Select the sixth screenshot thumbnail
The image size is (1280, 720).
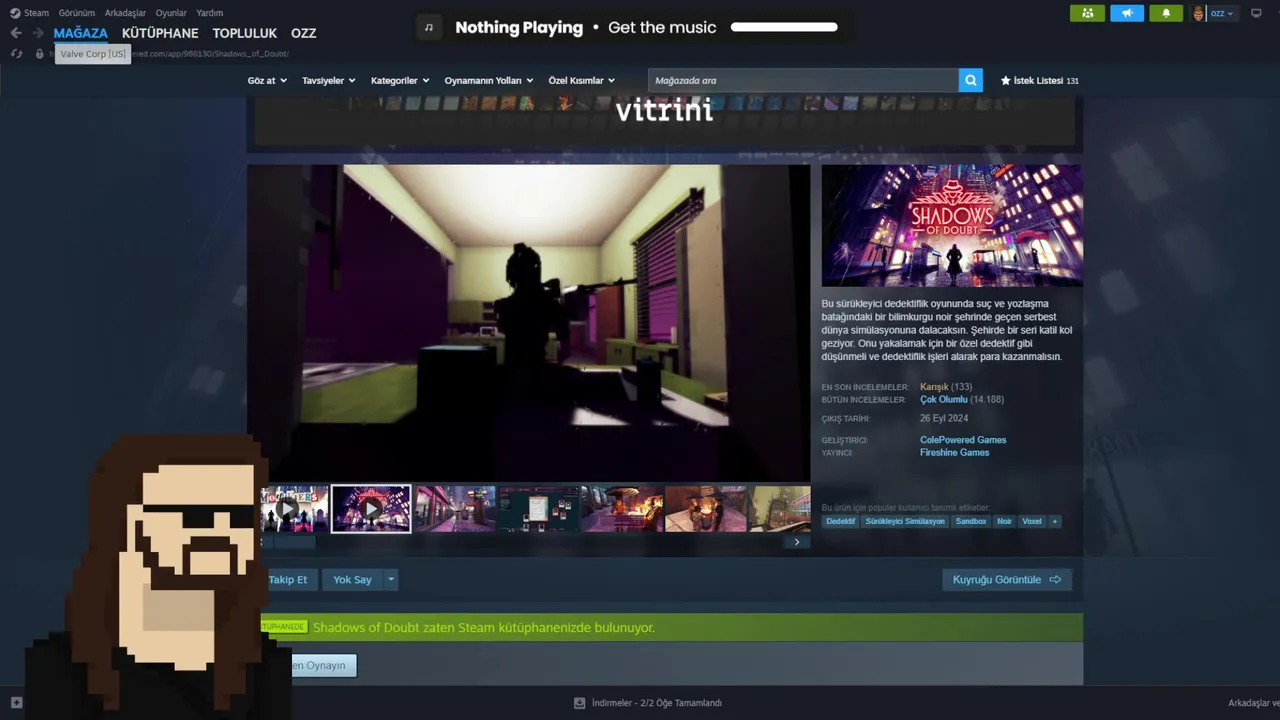[705, 509]
